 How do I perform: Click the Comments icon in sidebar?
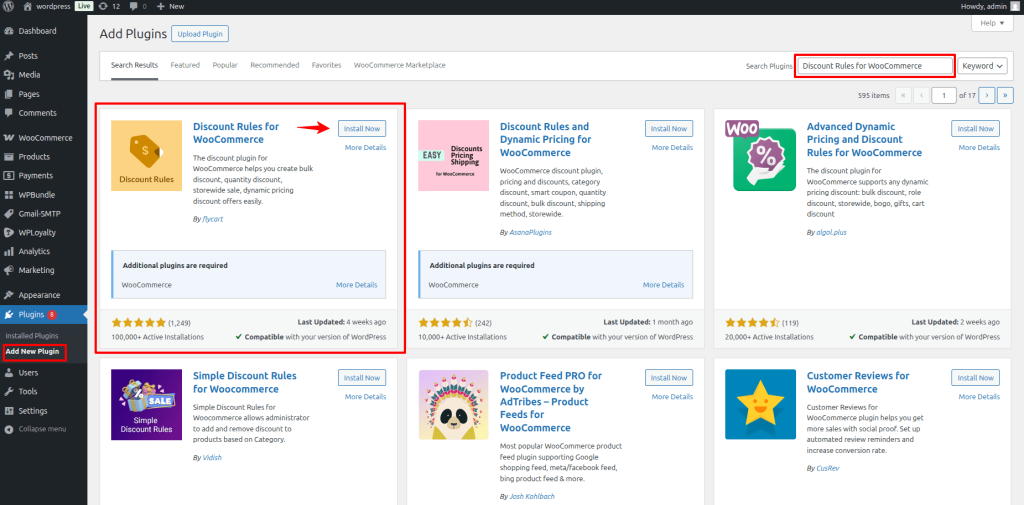point(9,113)
